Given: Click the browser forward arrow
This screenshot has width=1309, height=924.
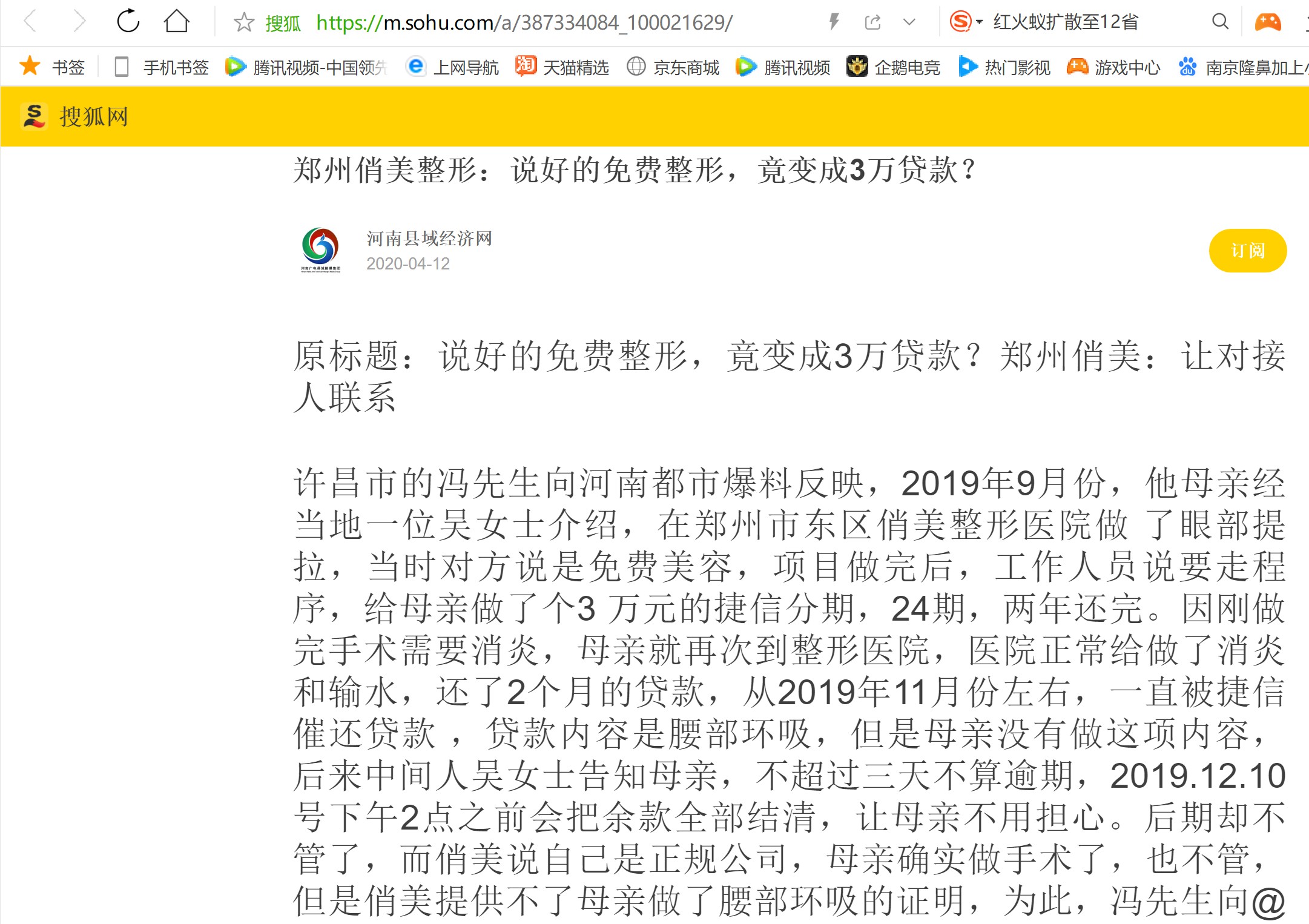Looking at the screenshot, I should coord(79,22).
